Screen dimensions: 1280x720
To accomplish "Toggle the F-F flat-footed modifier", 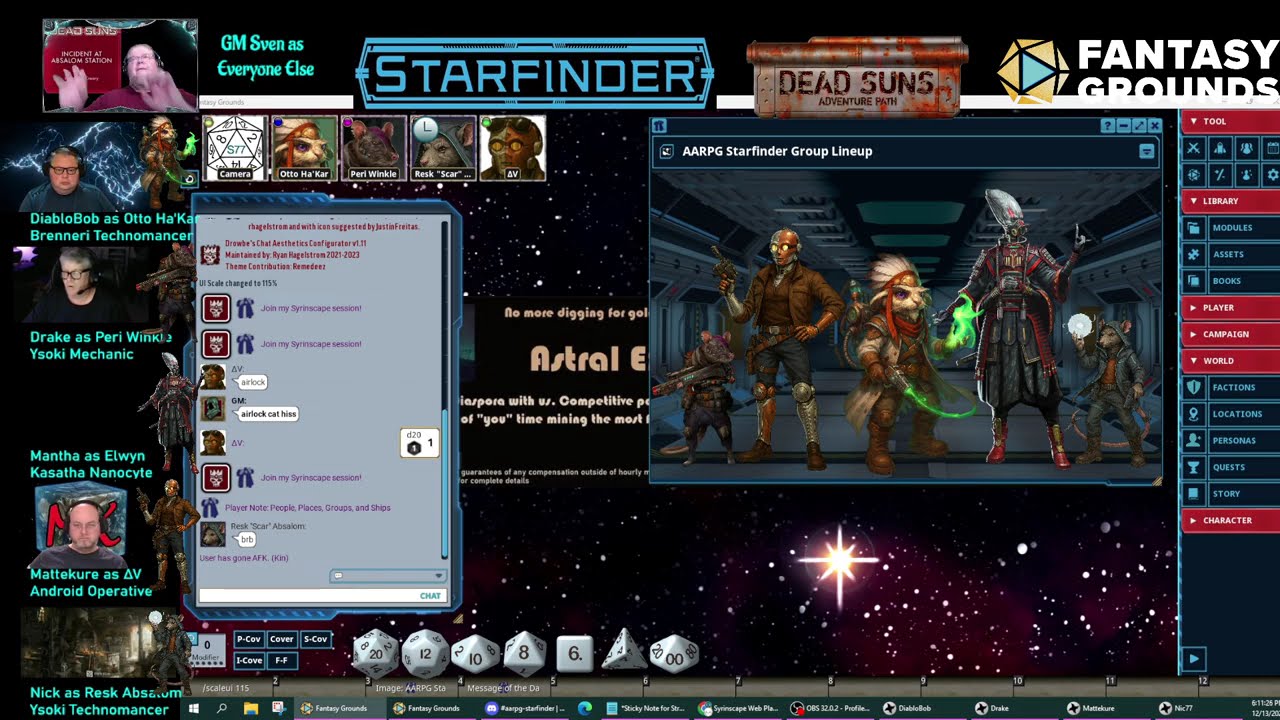I will (x=282, y=660).
